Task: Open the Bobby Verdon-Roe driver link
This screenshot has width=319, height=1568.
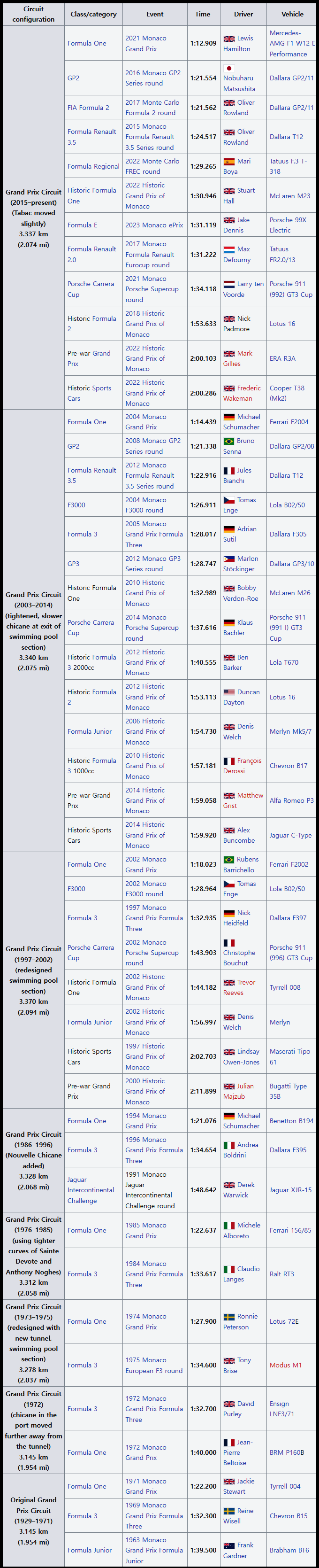Action: click(x=241, y=593)
